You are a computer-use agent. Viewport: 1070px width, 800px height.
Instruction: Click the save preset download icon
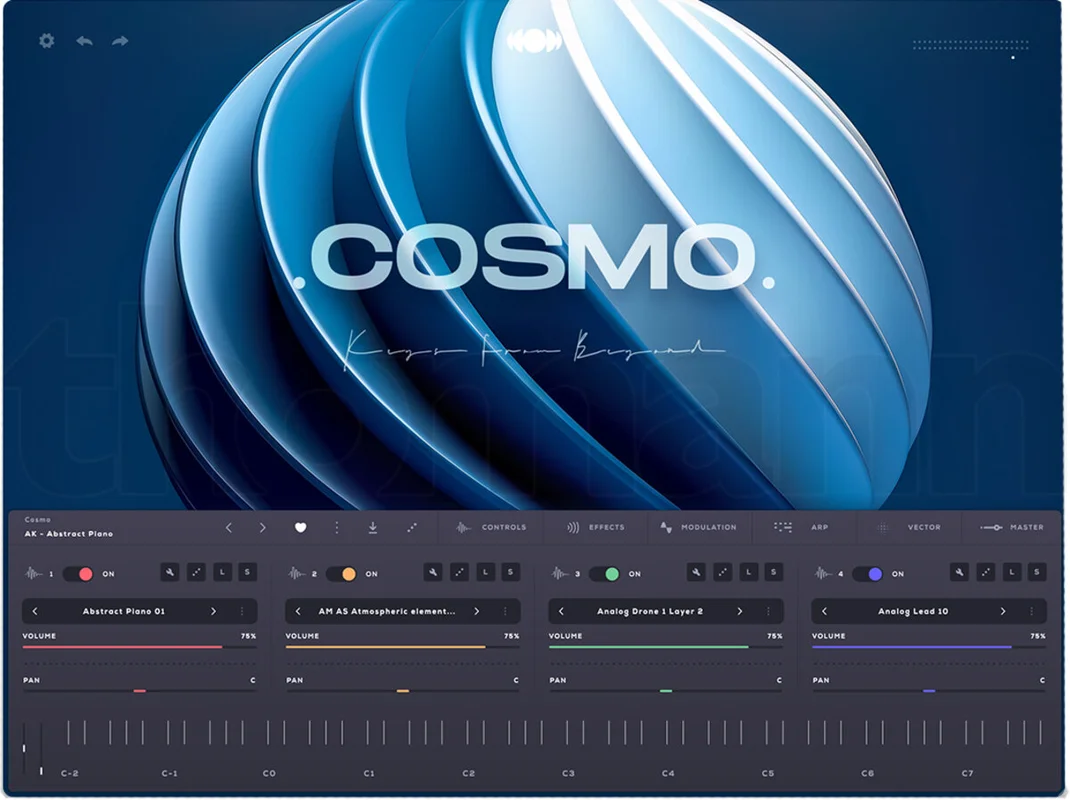[373, 528]
